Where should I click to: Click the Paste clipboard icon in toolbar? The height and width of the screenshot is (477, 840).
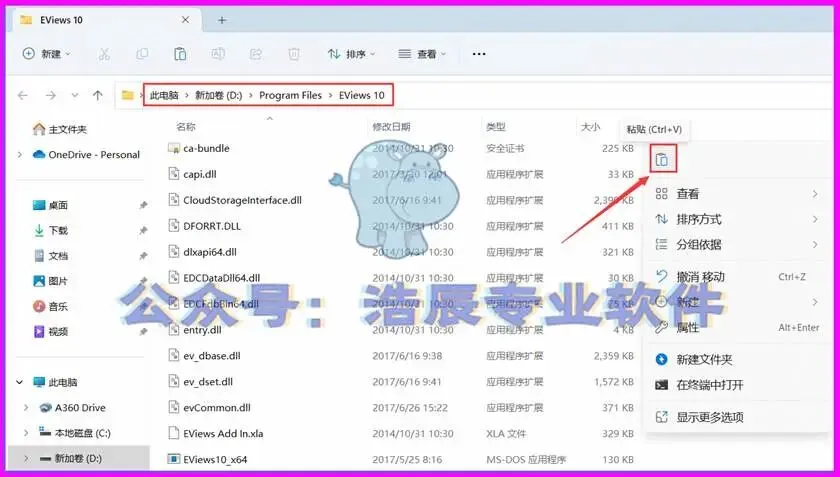(180, 54)
